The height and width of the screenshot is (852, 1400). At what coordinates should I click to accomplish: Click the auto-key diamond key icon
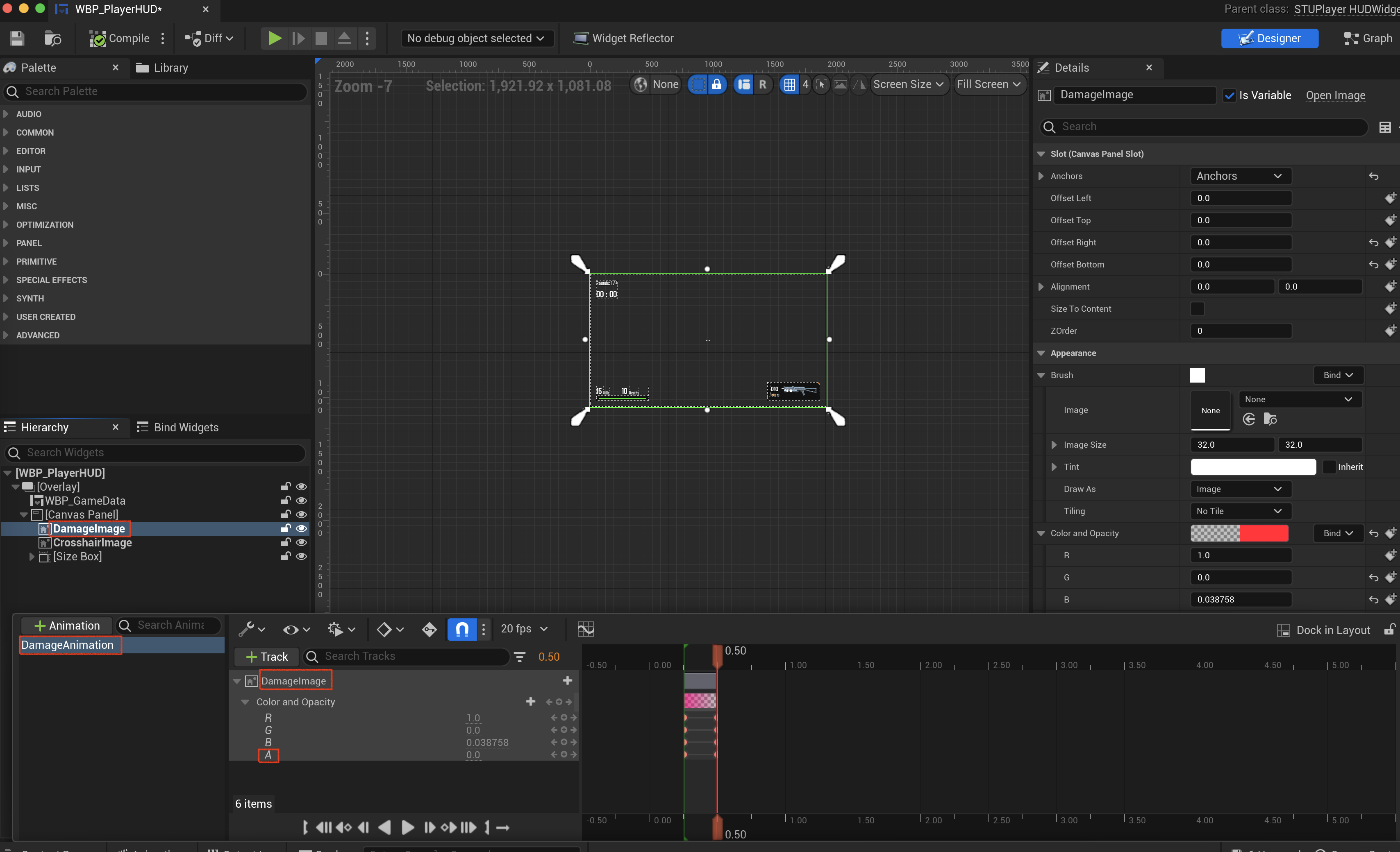(x=430, y=629)
